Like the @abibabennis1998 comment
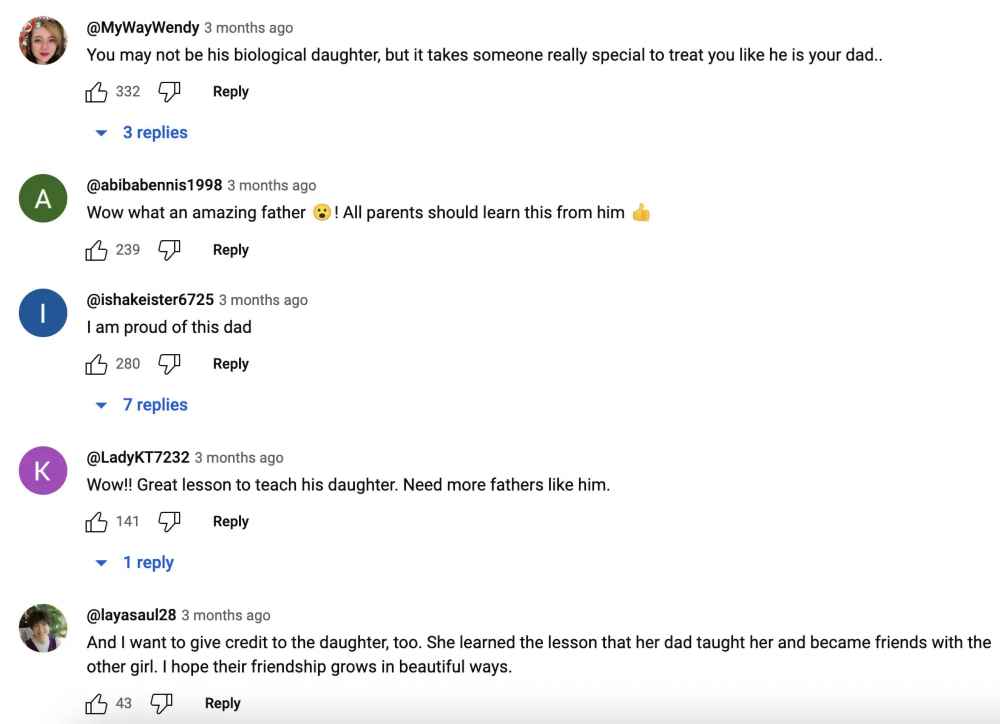Screen dimensions: 1000x724 tap(97, 250)
